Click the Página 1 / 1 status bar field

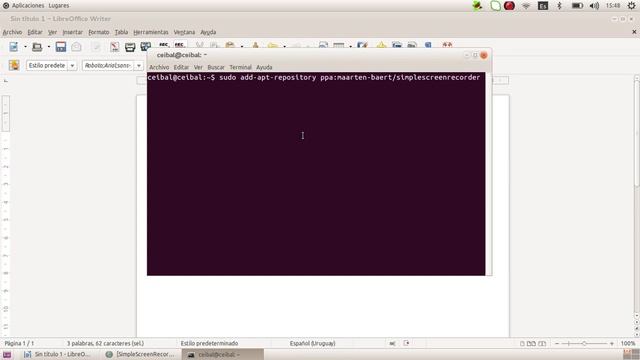click(x=19, y=344)
